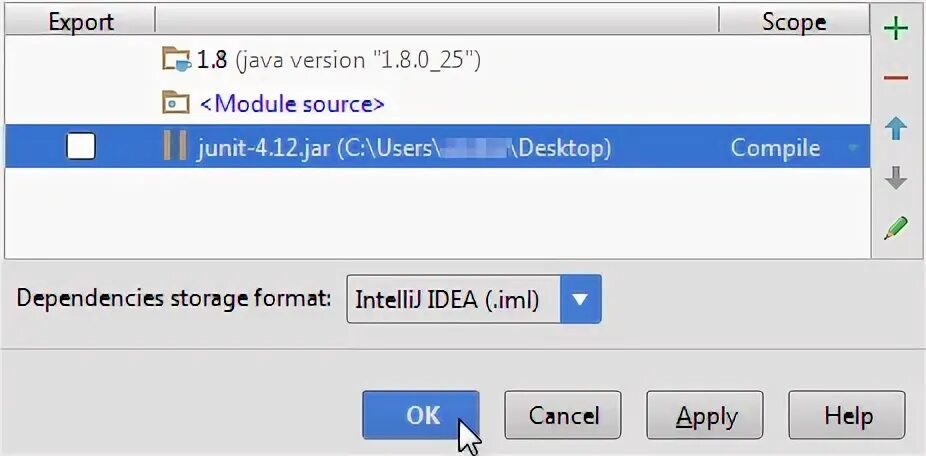Click the Module source folder icon
Image resolution: width=926 pixels, height=456 pixels.
point(176,103)
